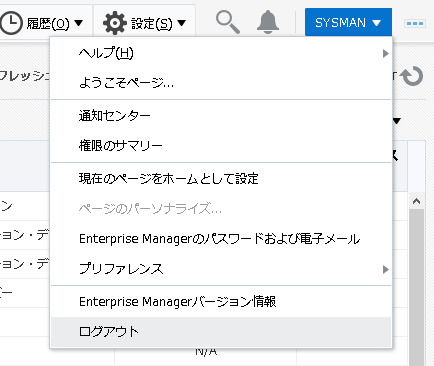
Task: Click the プリファレンス submenu arrow
Action: point(386,269)
